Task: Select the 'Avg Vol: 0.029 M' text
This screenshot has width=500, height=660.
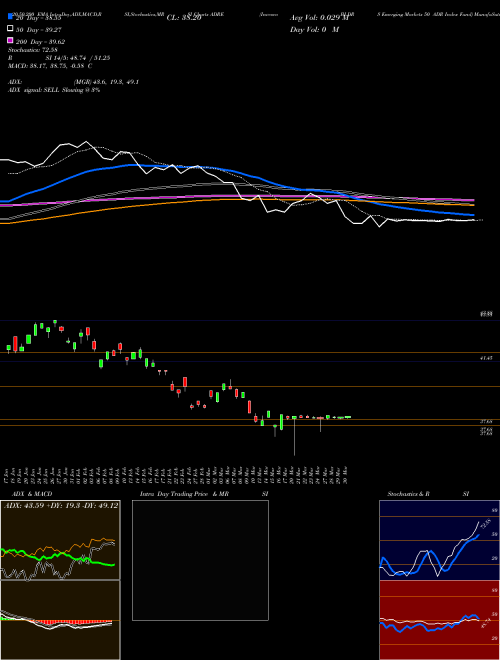Action: tap(319, 18)
